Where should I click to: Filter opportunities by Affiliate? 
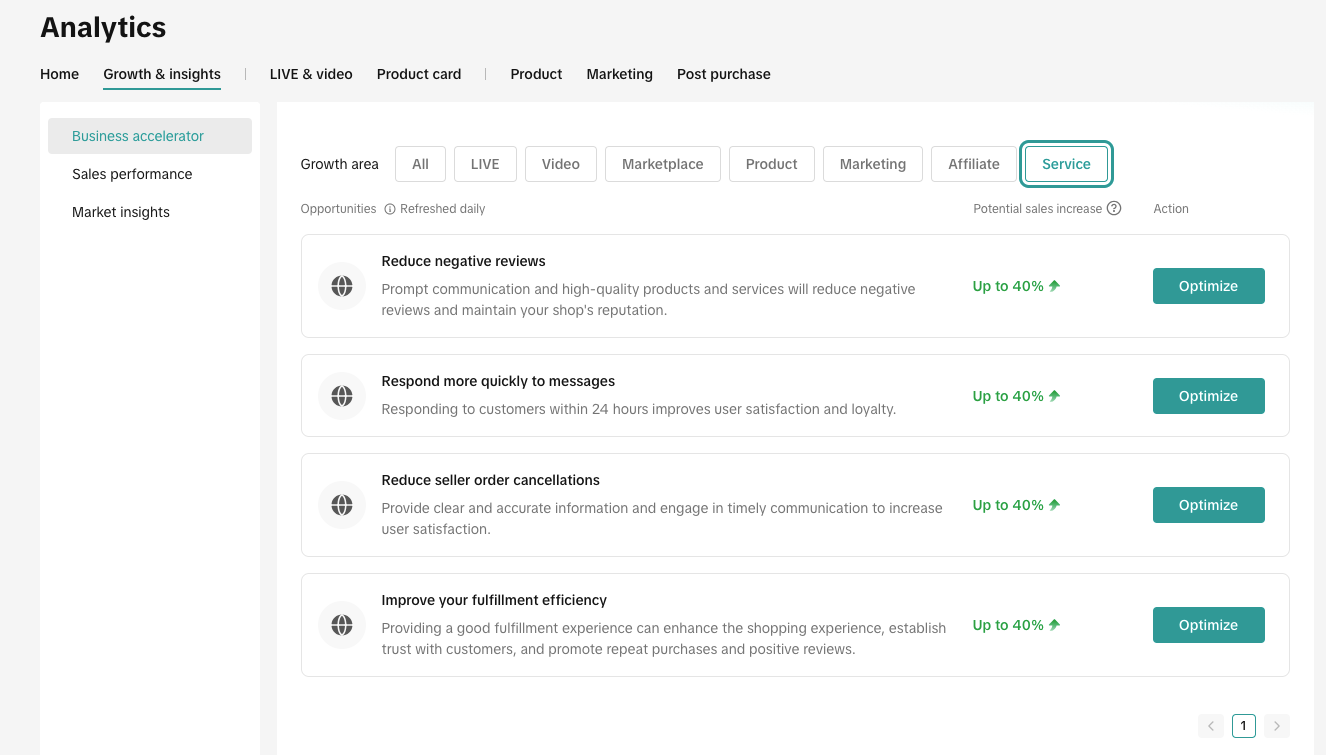973,164
